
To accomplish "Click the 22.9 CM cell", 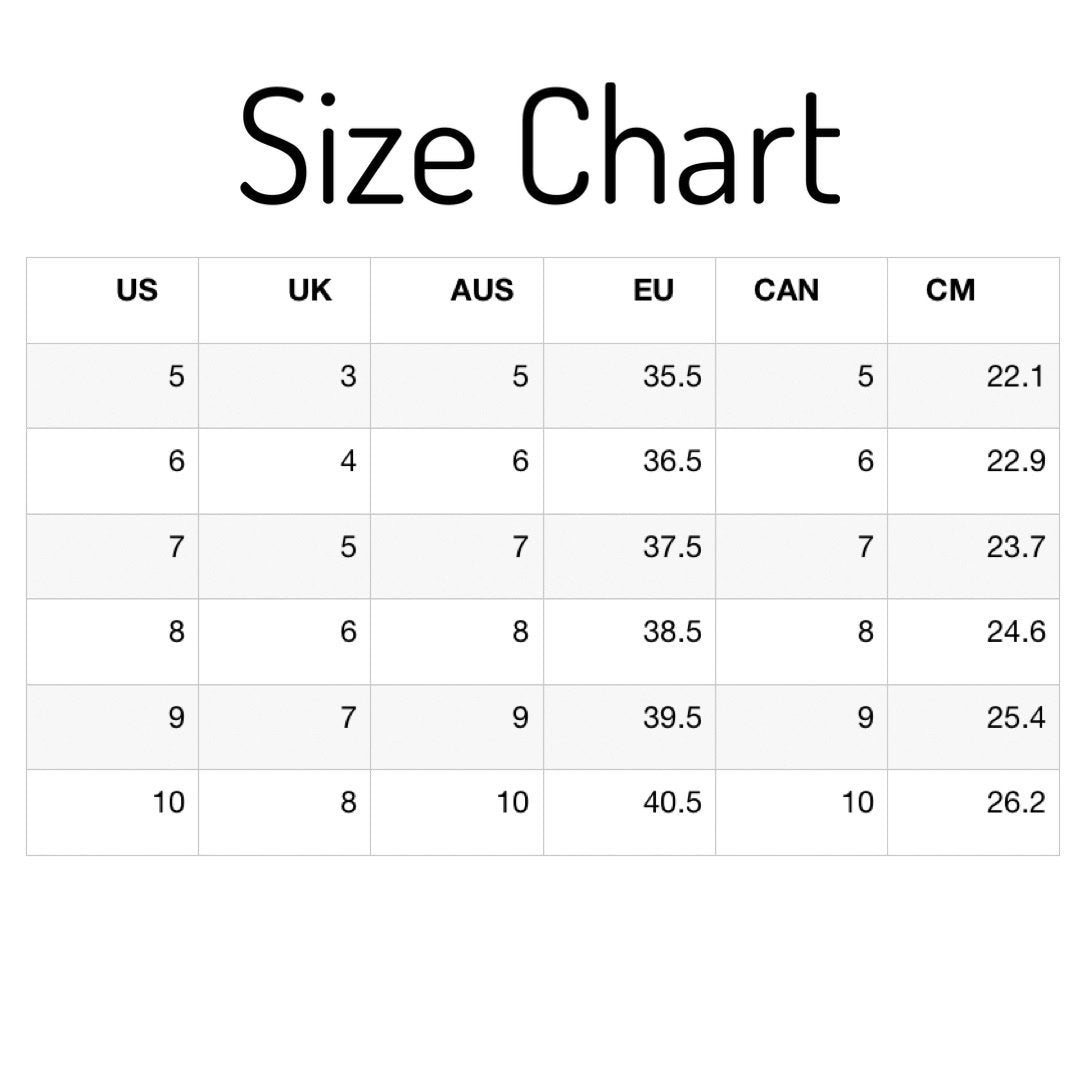I will click(1015, 461).
